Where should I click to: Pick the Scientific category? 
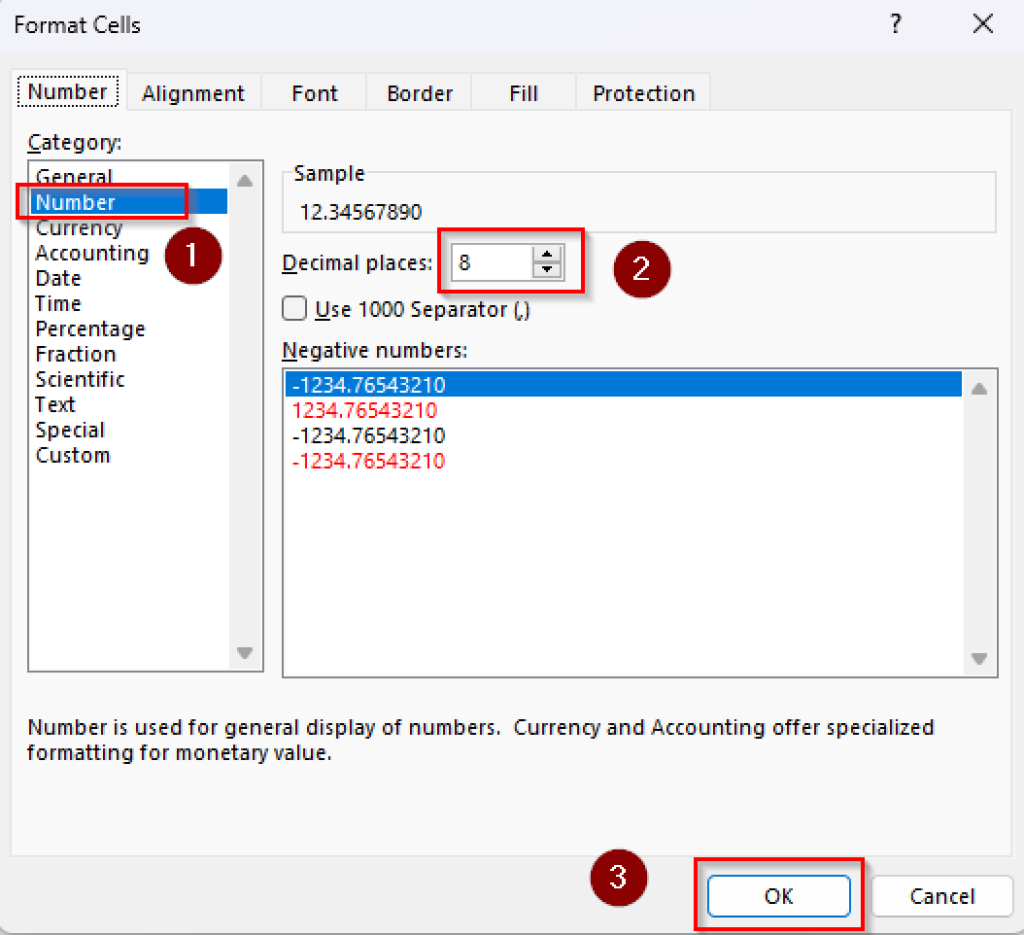[x=80, y=379]
